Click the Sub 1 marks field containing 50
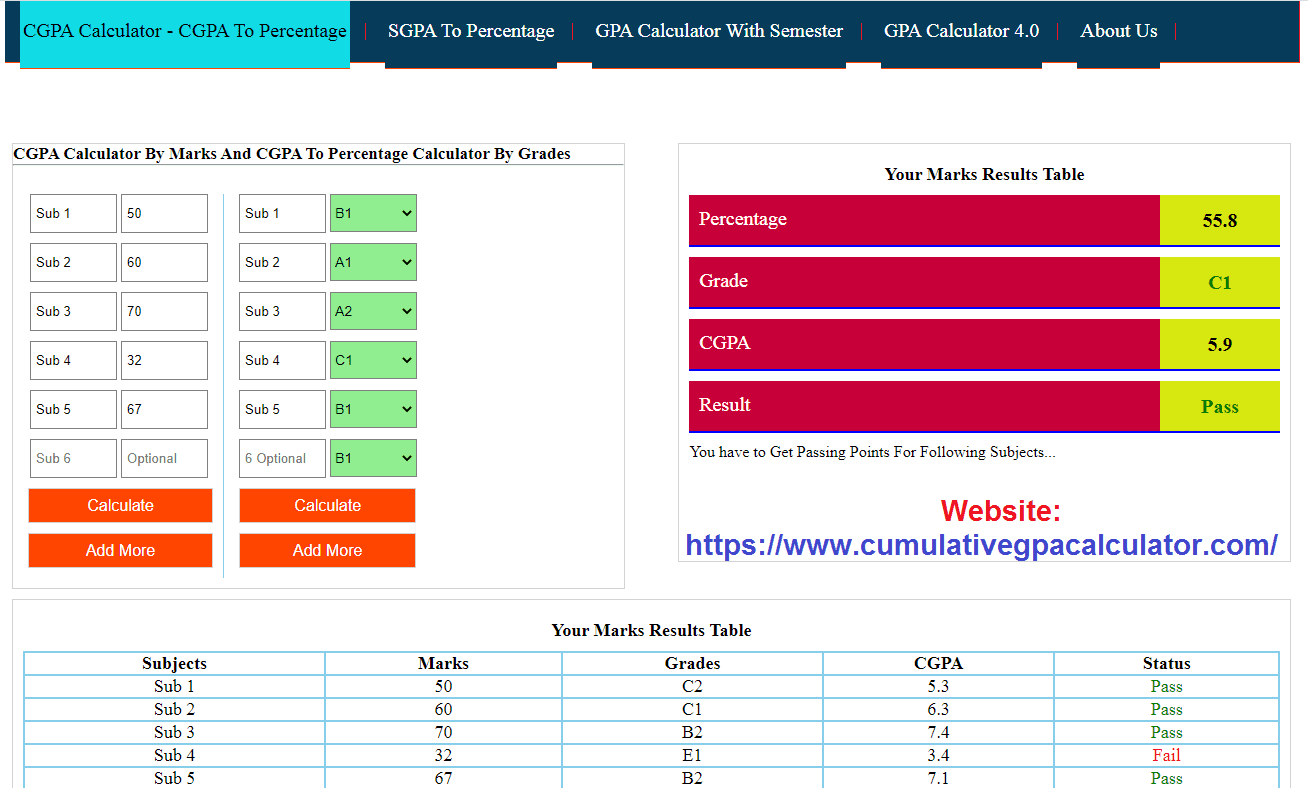 pyautogui.click(x=164, y=213)
